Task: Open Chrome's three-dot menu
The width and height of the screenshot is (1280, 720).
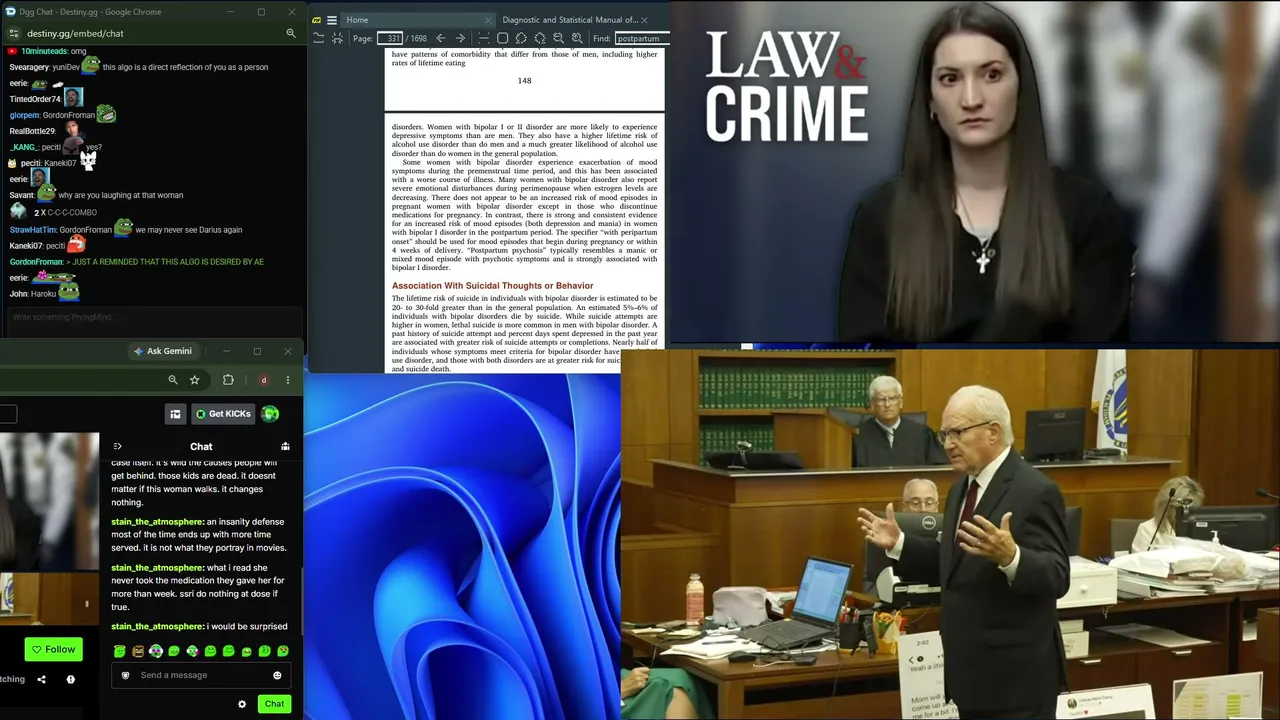Action: click(x=288, y=380)
